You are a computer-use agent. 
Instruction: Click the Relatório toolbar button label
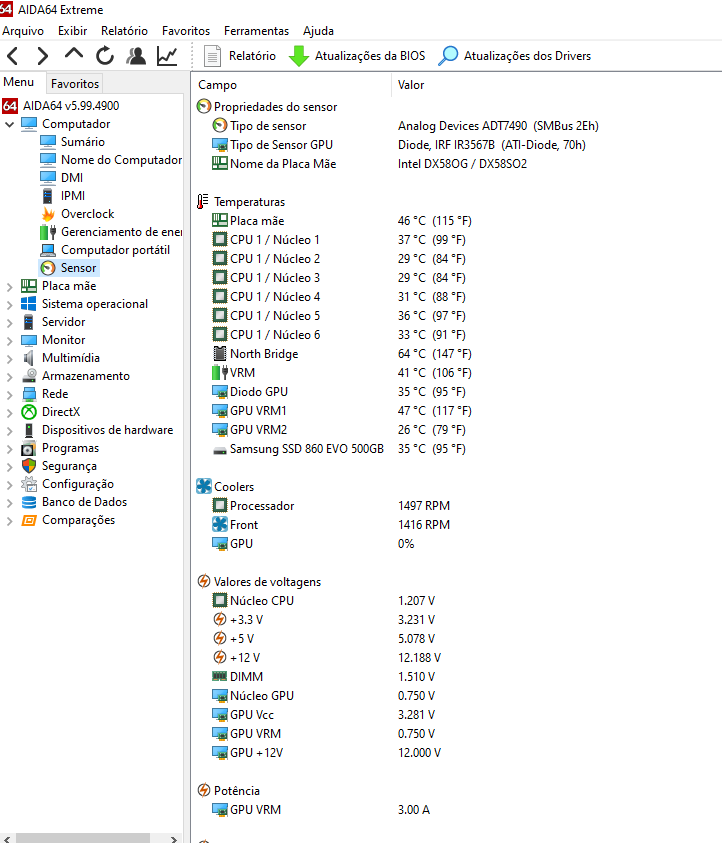[x=252, y=56]
